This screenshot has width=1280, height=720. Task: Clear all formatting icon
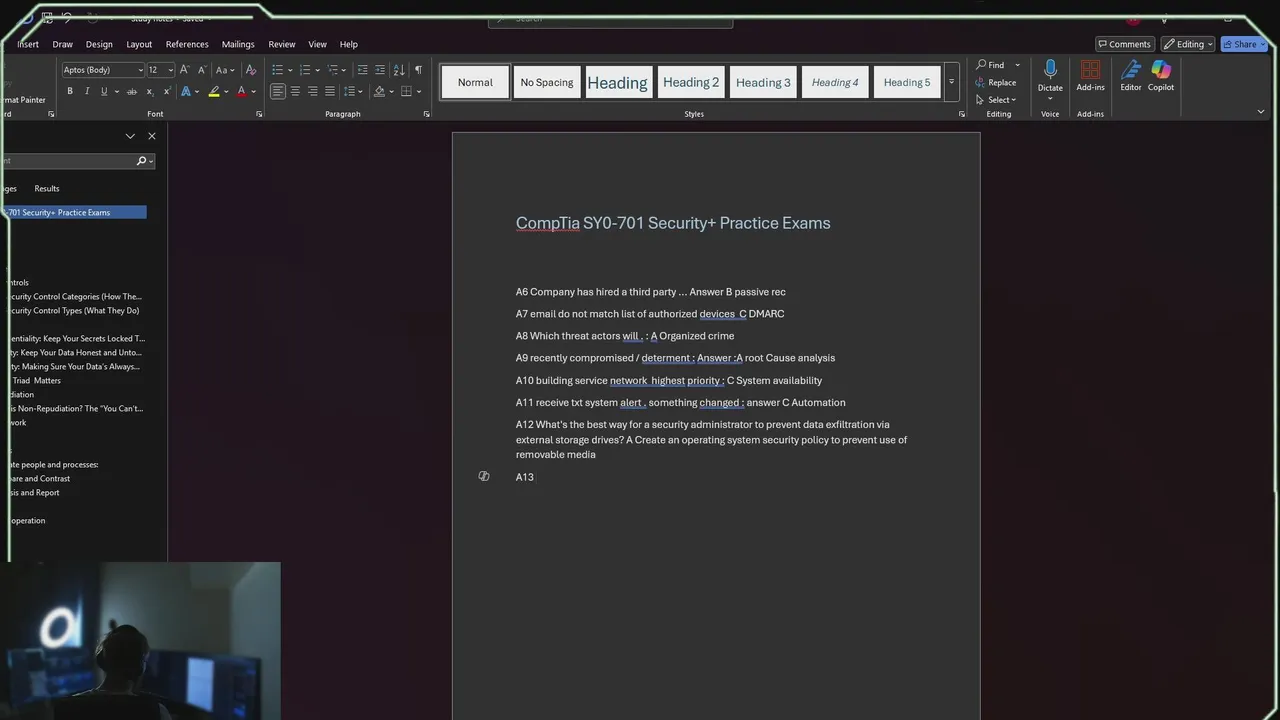tap(250, 70)
